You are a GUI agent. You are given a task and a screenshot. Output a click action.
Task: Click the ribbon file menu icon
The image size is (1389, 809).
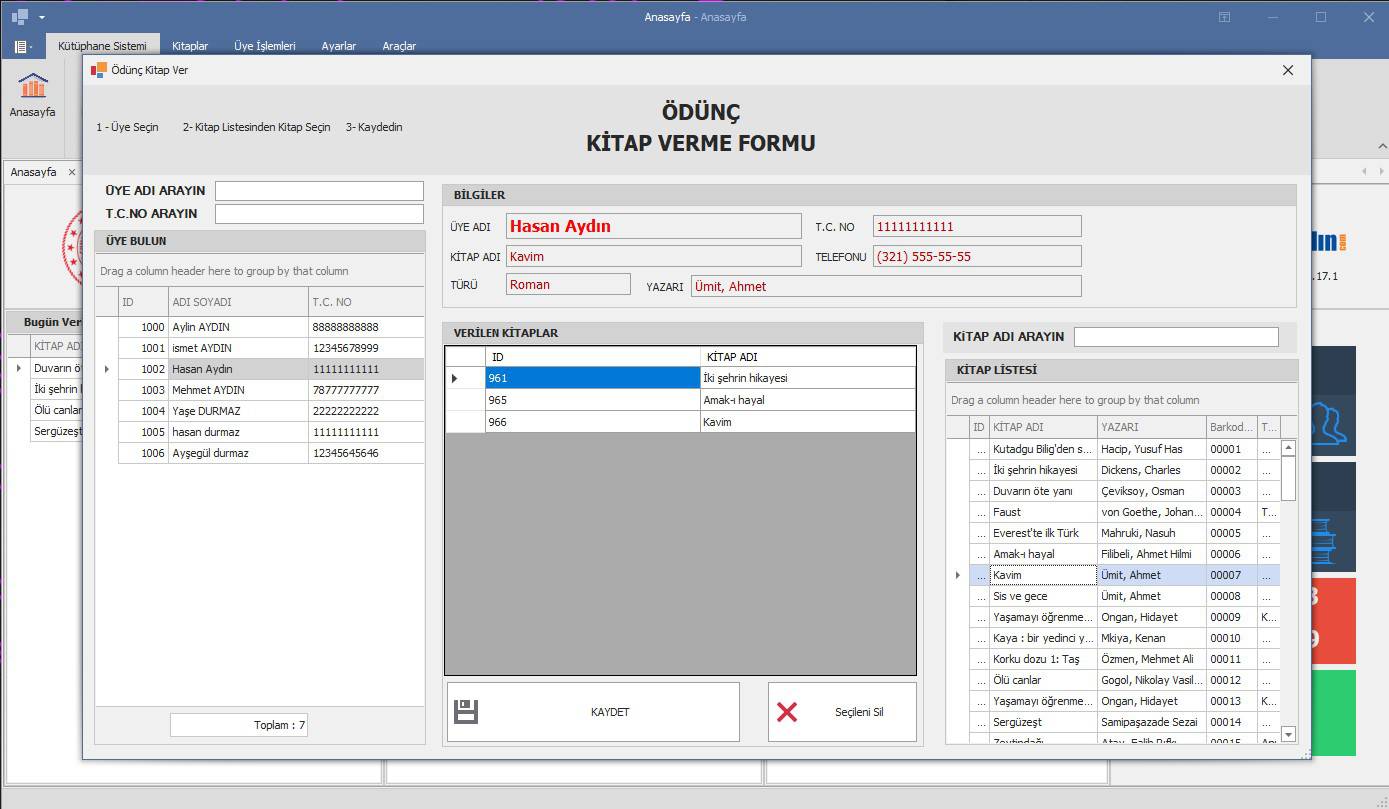[22, 46]
